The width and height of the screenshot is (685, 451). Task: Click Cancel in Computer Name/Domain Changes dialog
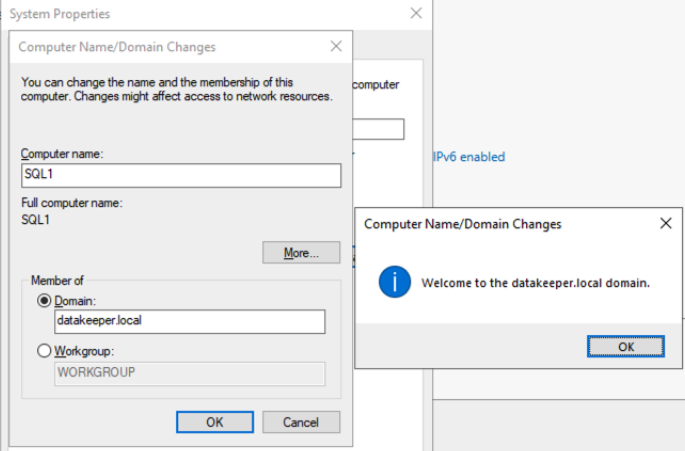(301, 422)
